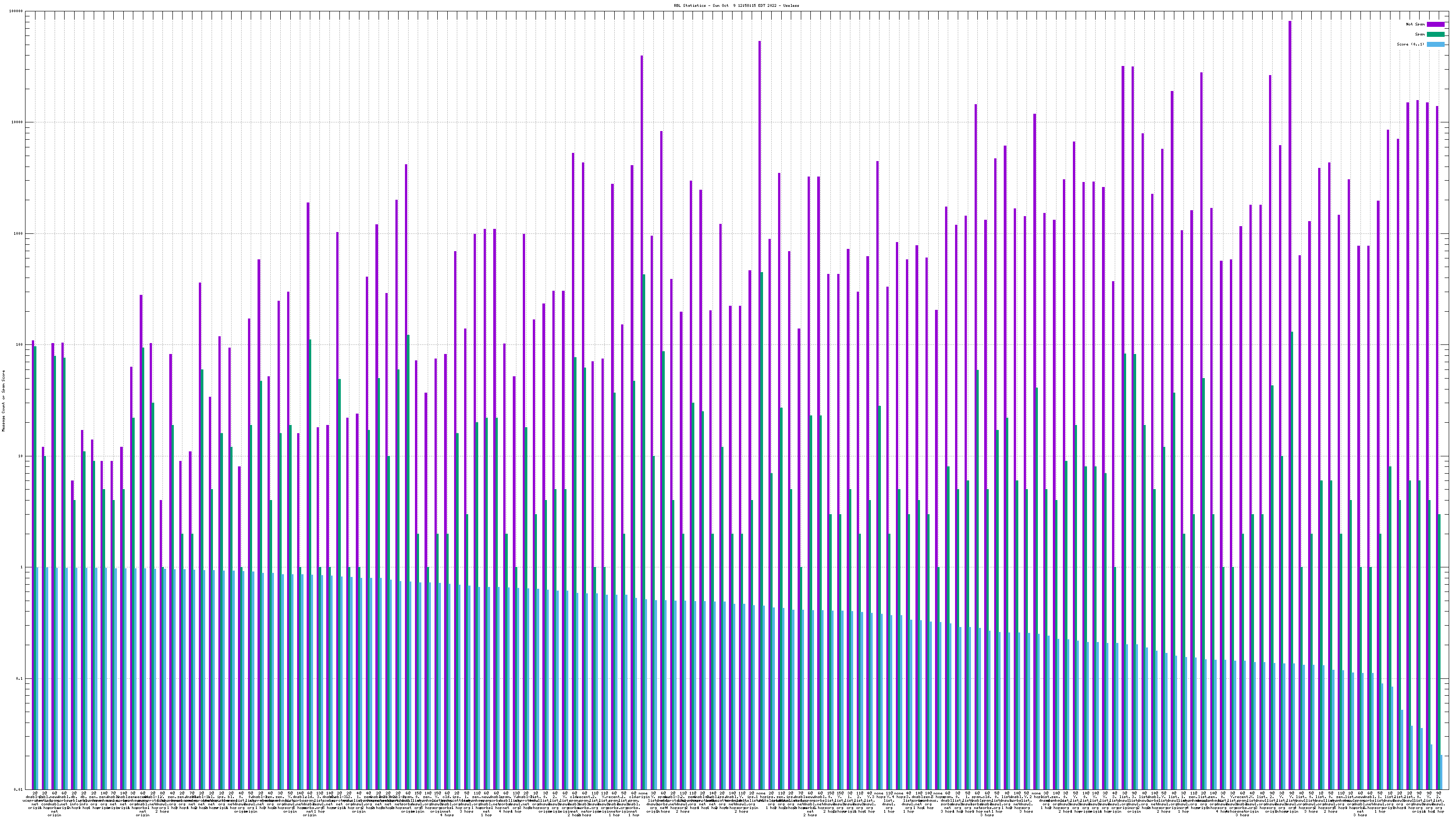Click the word 'Useless' in the chart title
The width and height of the screenshot is (1456, 819).
(791, 5)
